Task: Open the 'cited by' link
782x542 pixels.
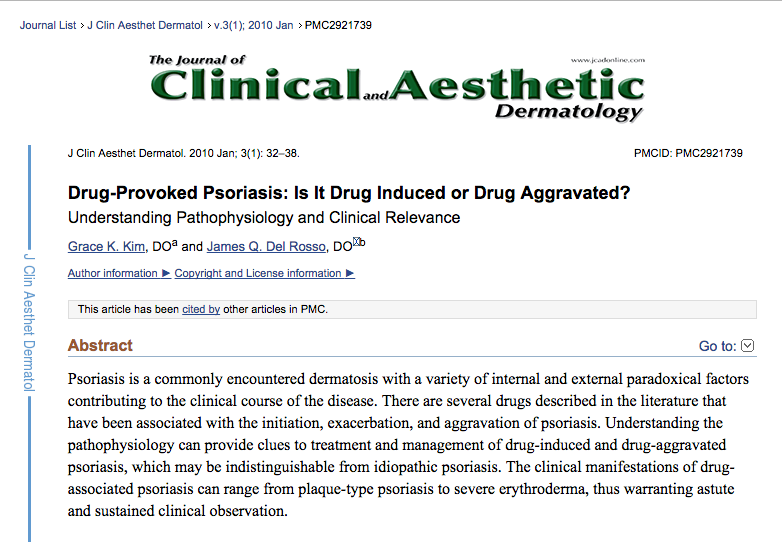Action: pyautogui.click(x=201, y=309)
